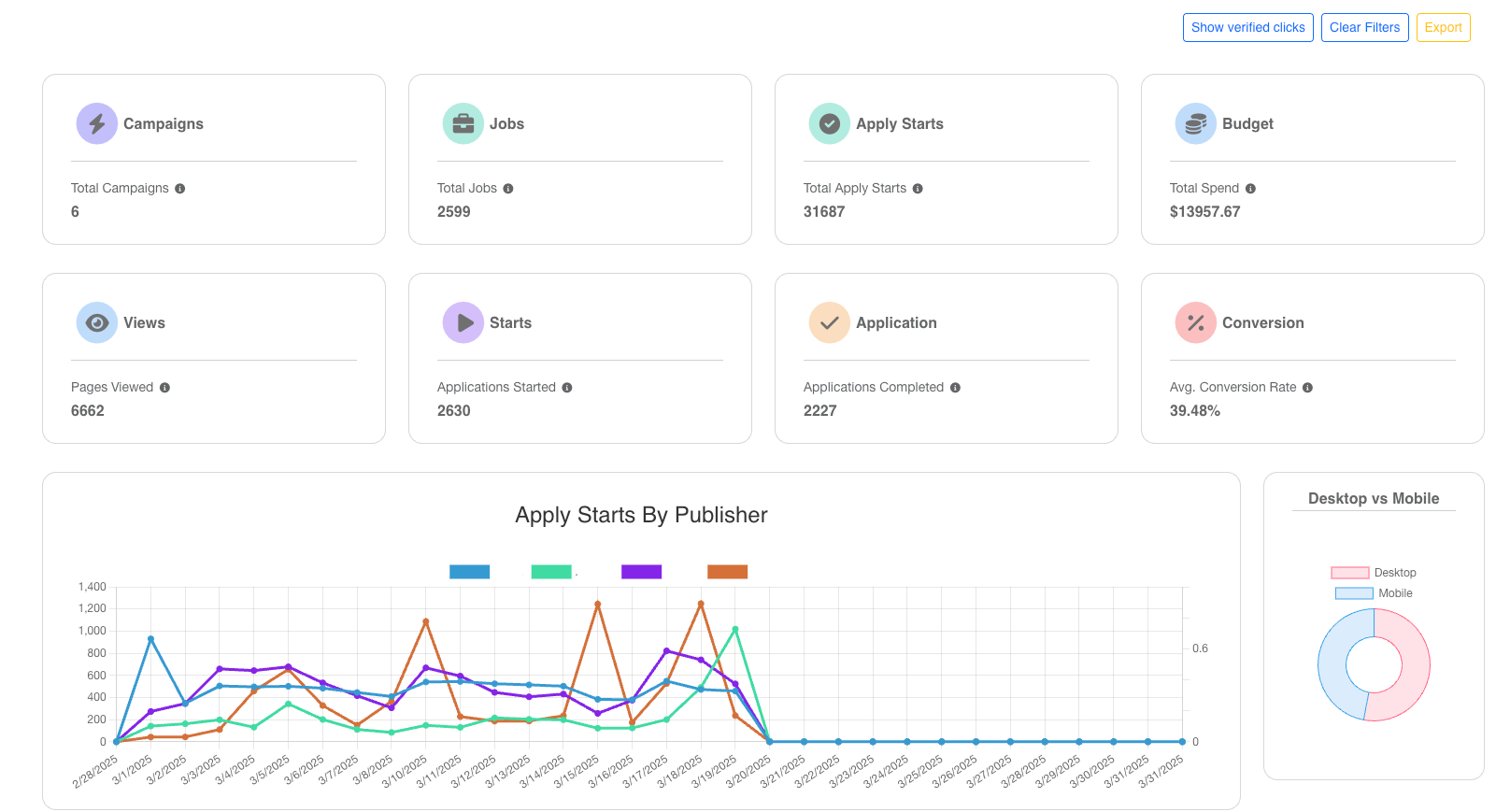Open info icon next to Total Spend

tap(1250, 189)
